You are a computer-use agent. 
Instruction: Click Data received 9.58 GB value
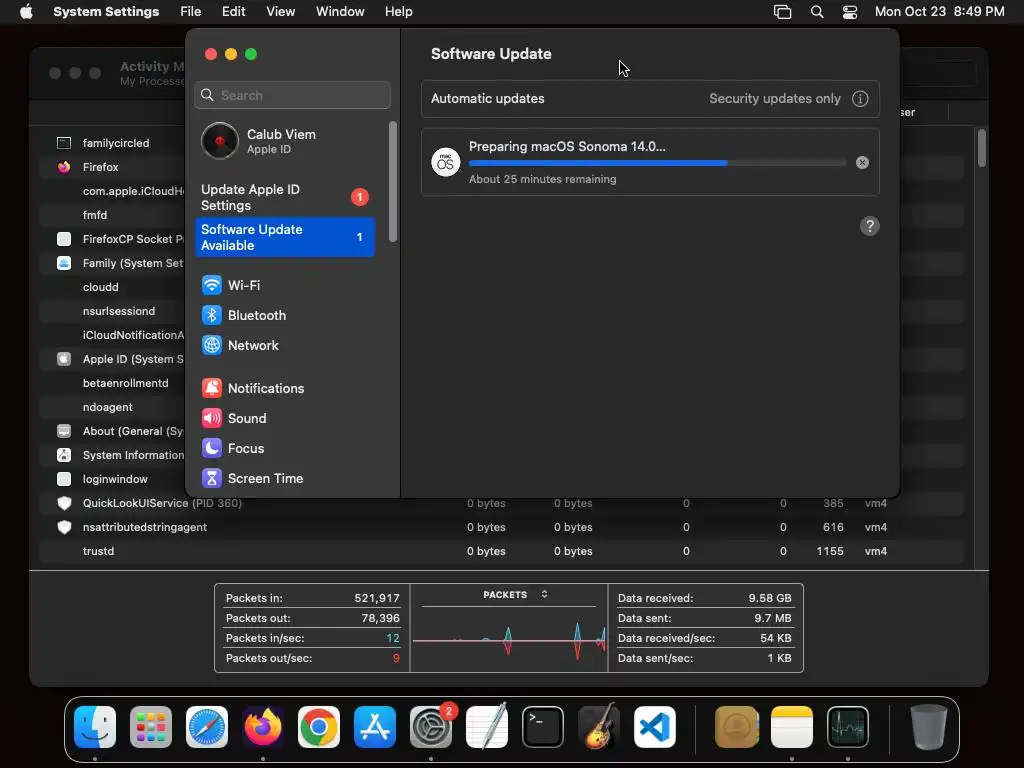tap(770, 598)
